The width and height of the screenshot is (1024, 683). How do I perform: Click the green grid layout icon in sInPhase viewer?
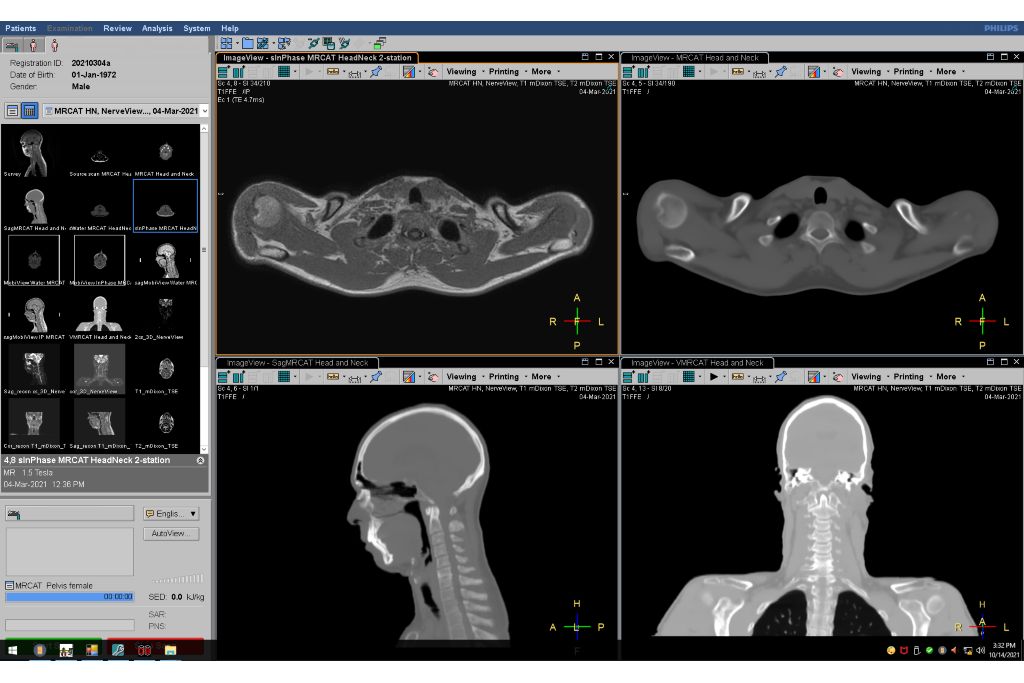coord(284,72)
